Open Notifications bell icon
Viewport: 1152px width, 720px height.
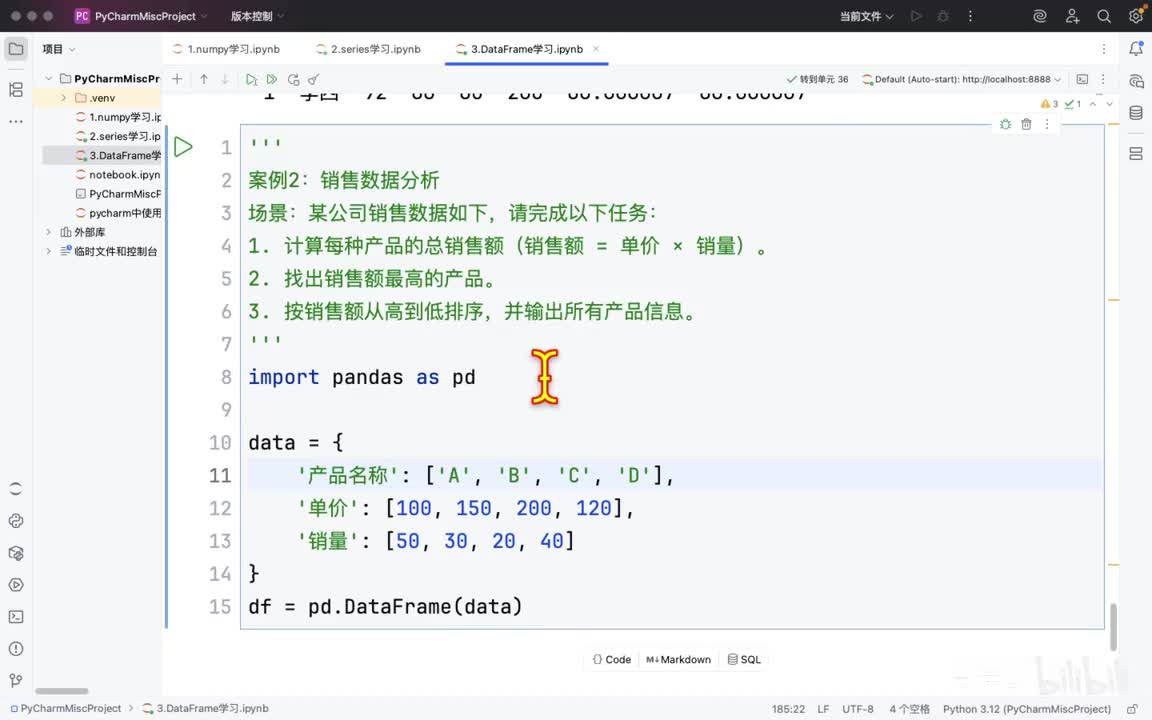(1136, 49)
